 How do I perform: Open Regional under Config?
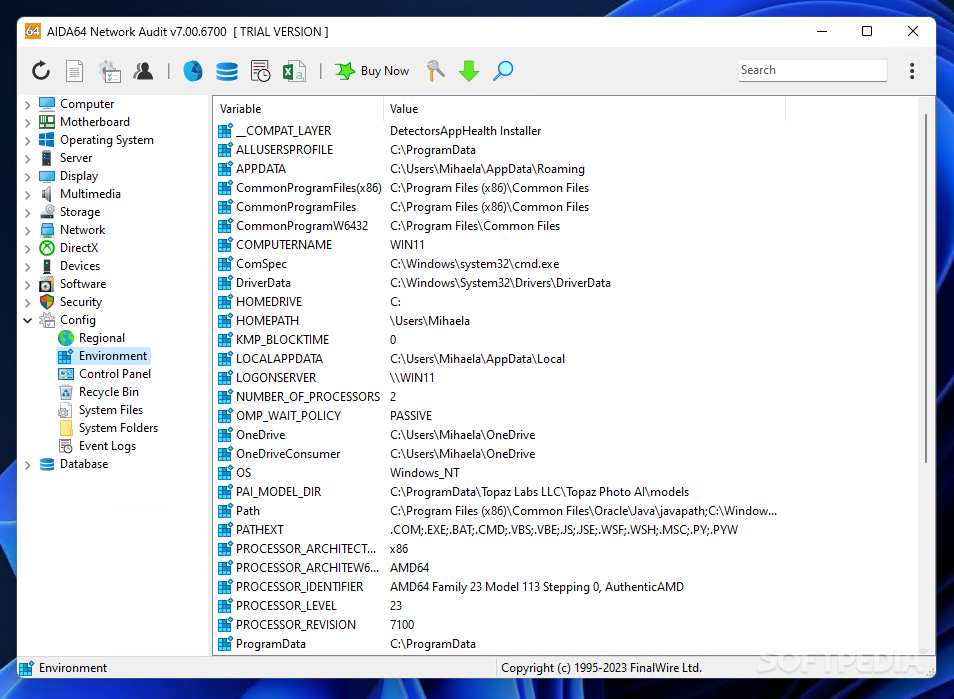click(x=102, y=338)
